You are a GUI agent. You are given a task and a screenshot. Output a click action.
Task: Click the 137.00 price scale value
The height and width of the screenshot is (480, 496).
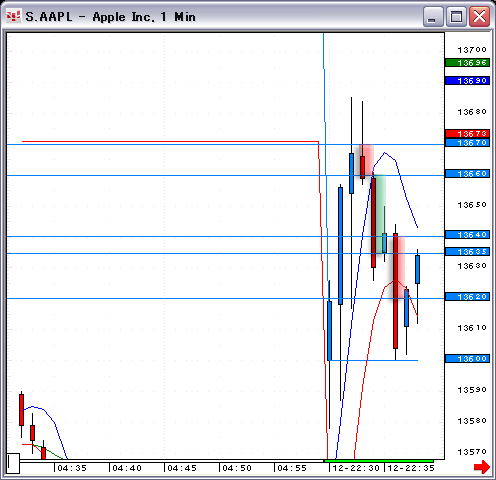[x=472, y=50]
